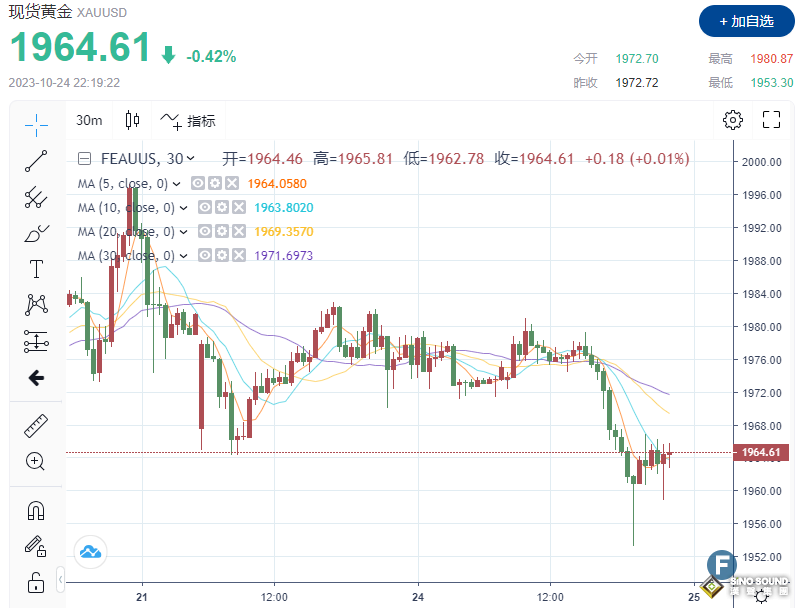The width and height of the screenshot is (798, 608).
Task: Hide the MA (5, close, 0) indicator
Action: (x=198, y=183)
